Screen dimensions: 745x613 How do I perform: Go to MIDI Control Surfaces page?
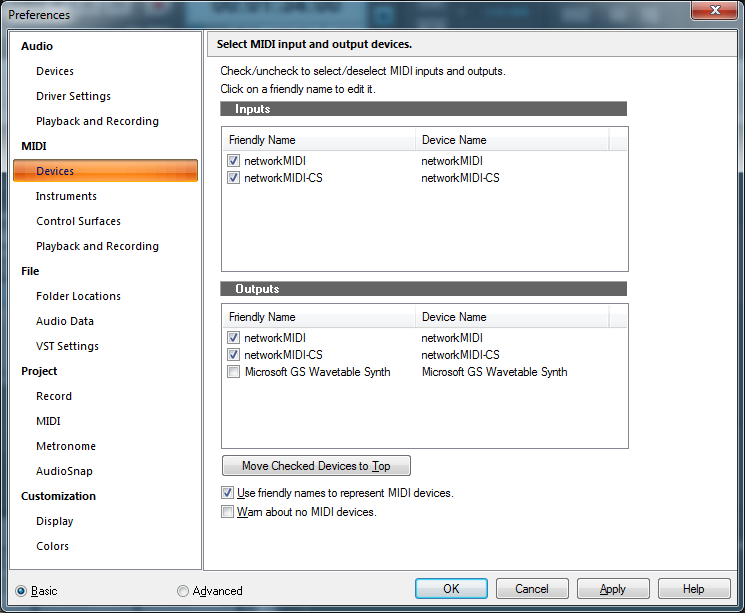pyautogui.click(x=78, y=221)
